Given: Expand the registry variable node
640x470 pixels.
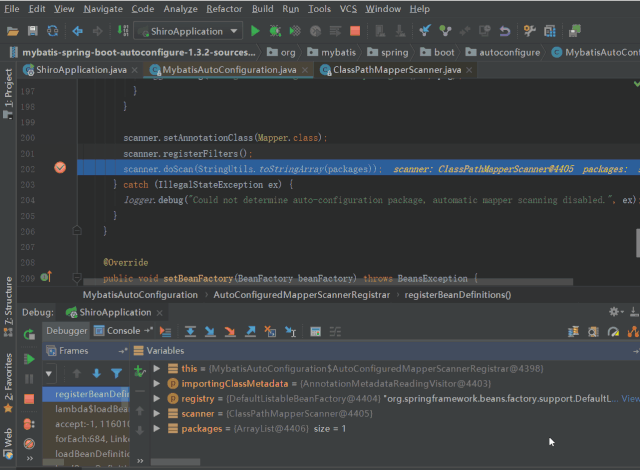Looking at the screenshot, I should pyautogui.click(x=156, y=399).
